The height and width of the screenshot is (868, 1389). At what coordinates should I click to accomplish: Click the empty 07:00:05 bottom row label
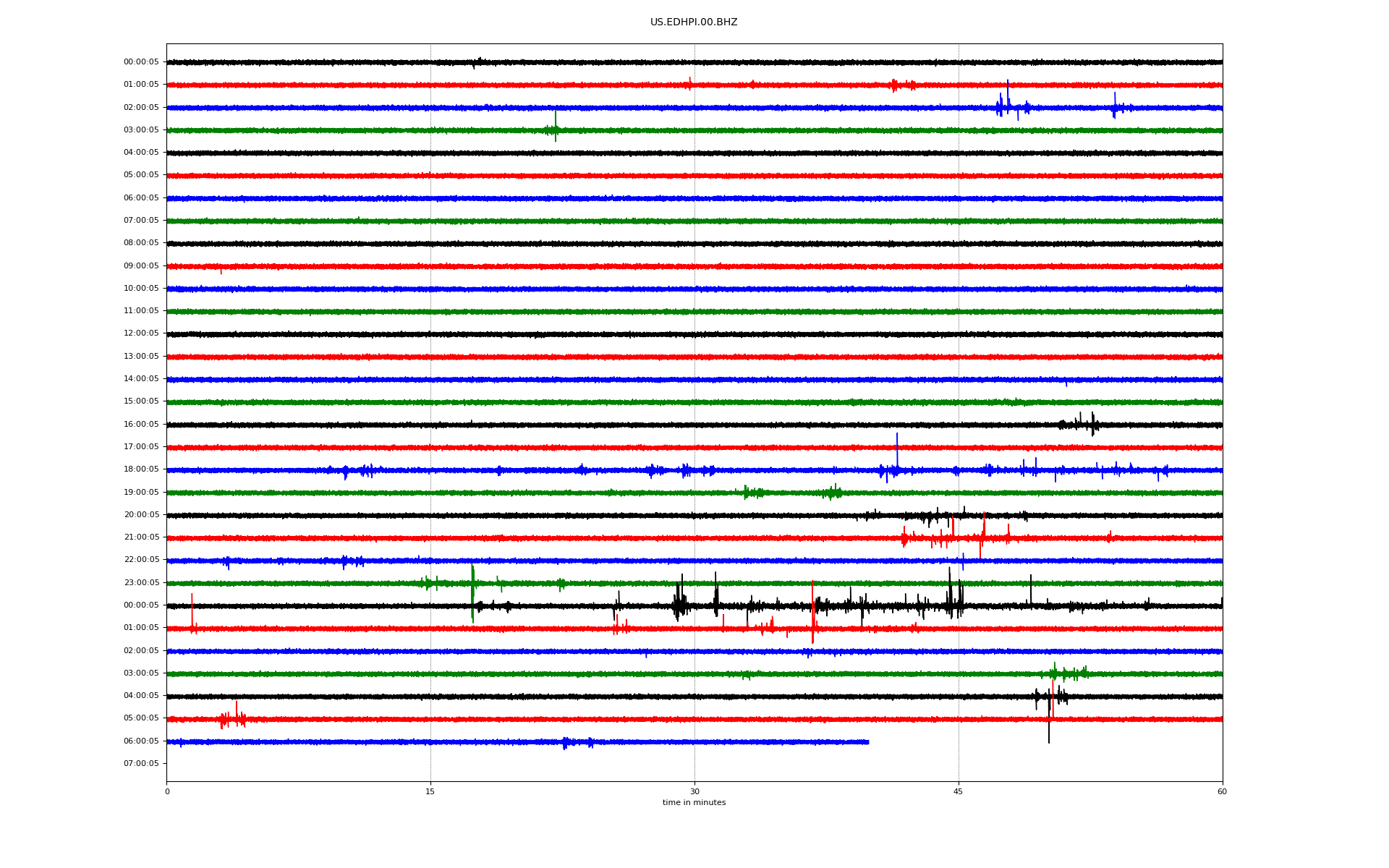tap(141, 764)
